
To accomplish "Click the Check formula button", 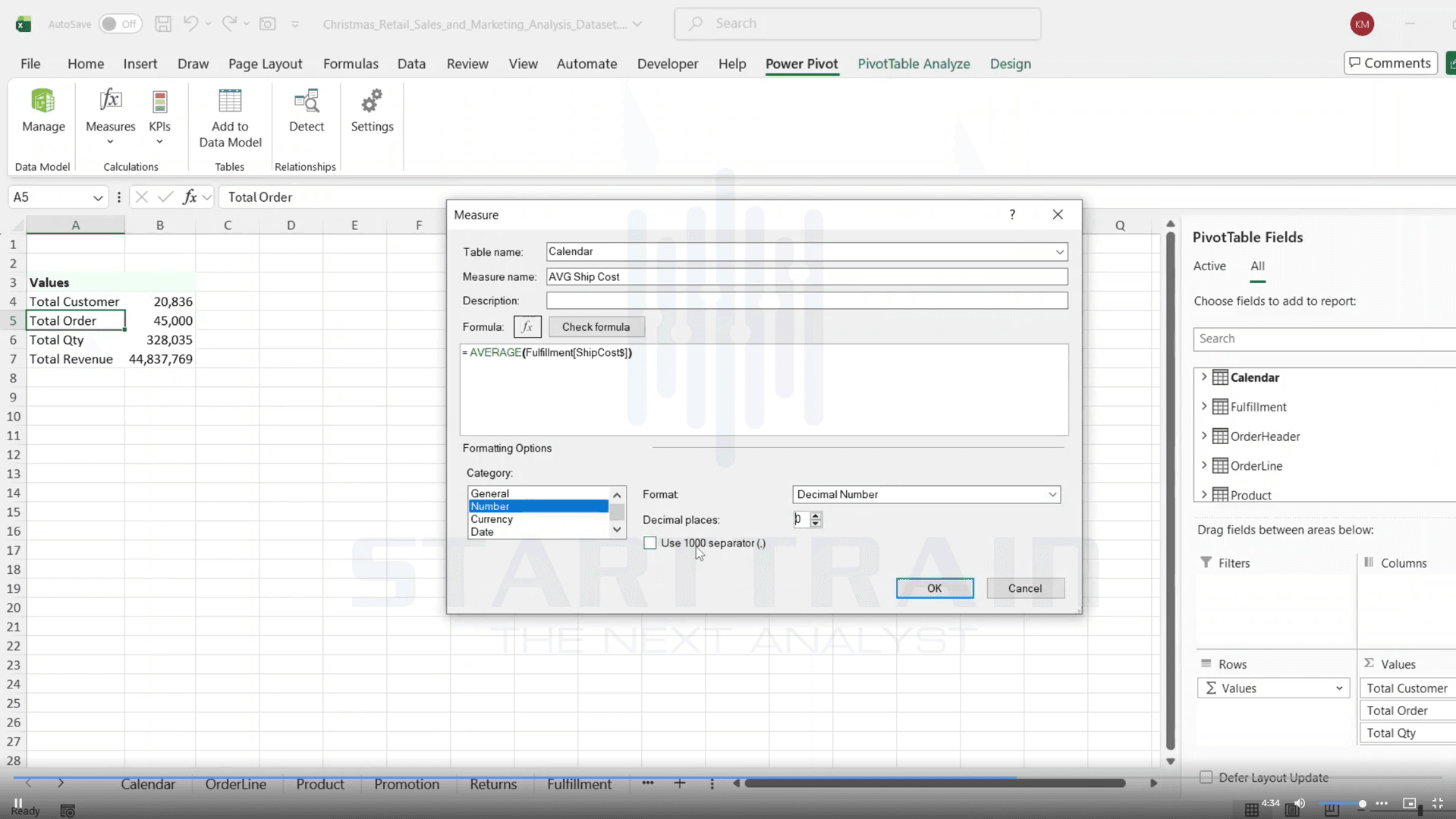I will pyautogui.click(x=596, y=327).
